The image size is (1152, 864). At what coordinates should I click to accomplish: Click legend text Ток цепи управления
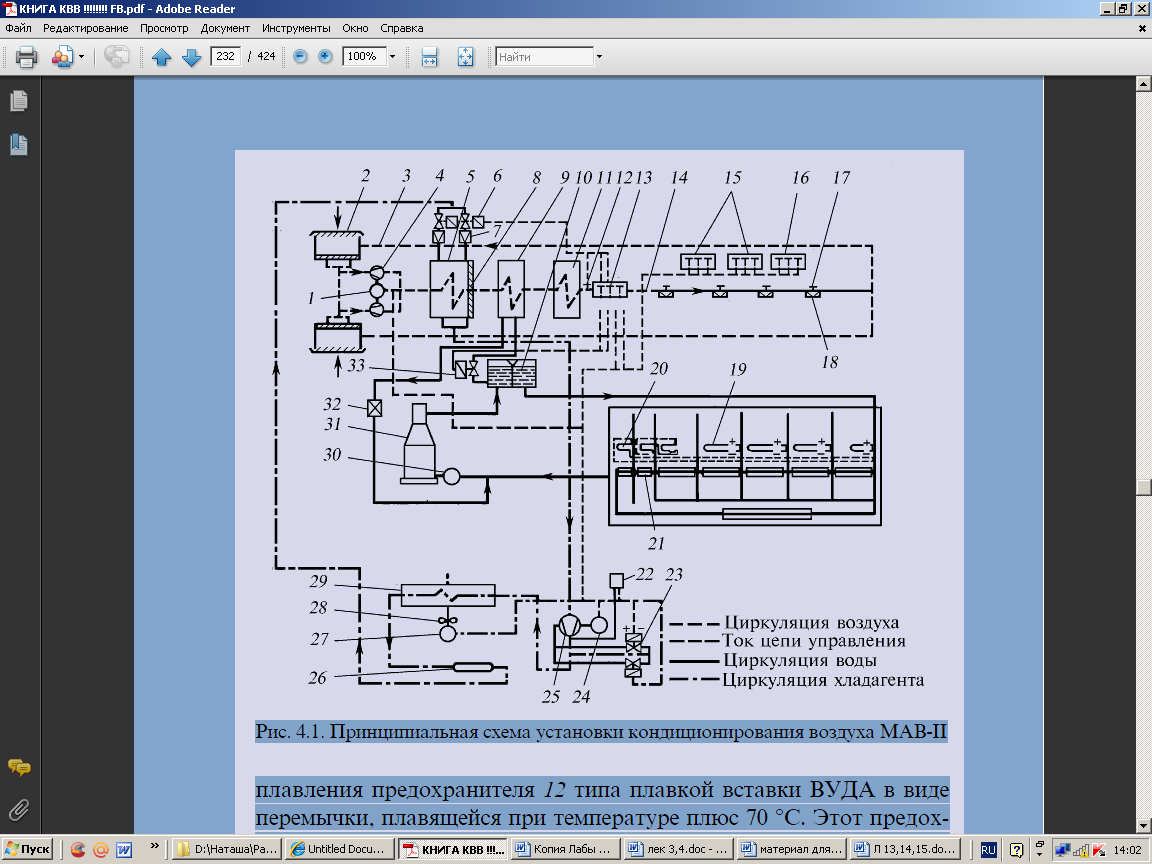pyautogui.click(x=814, y=641)
